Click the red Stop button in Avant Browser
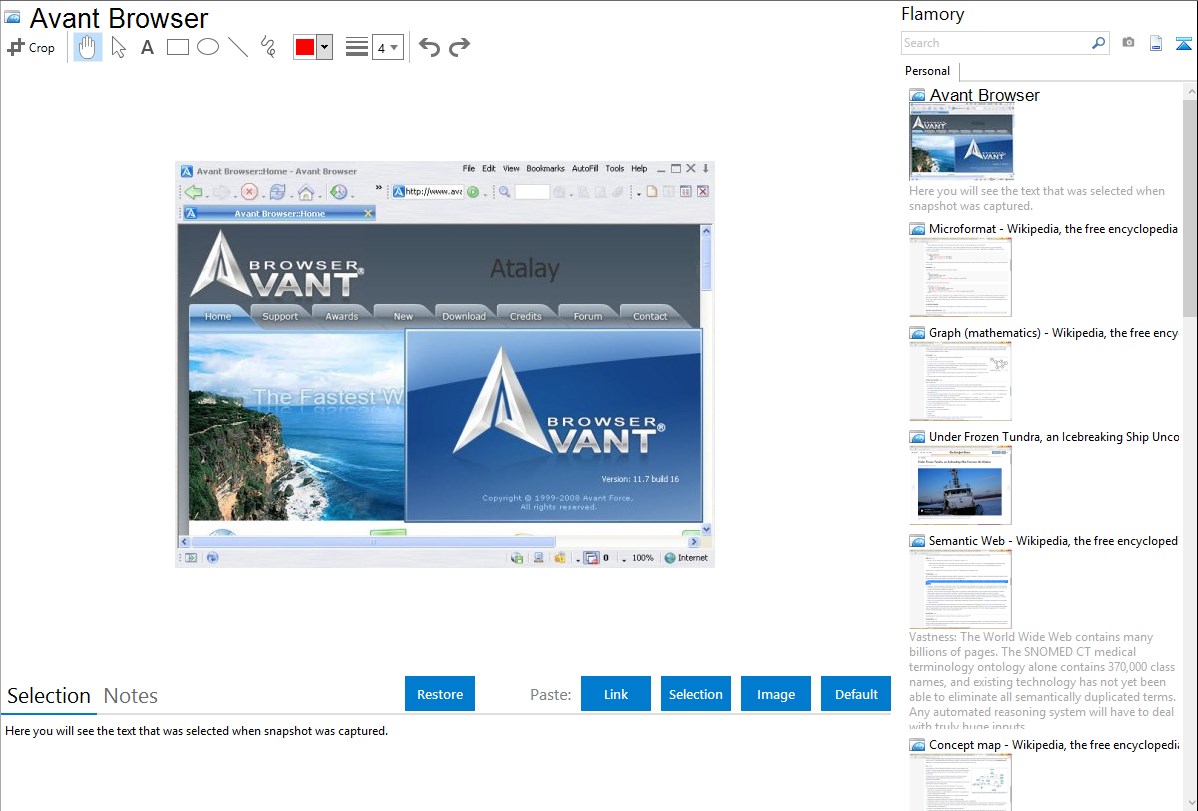 (249, 192)
